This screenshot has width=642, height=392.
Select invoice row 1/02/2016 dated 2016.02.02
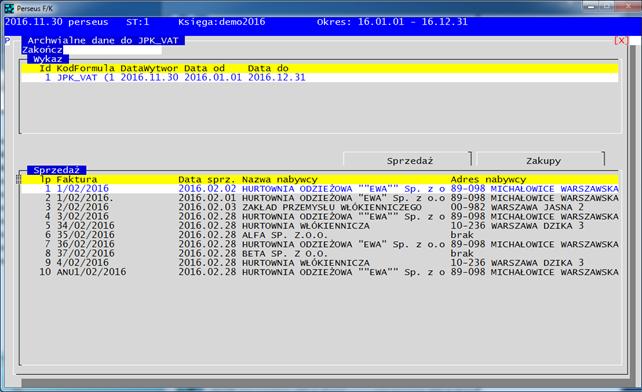(x=319, y=188)
